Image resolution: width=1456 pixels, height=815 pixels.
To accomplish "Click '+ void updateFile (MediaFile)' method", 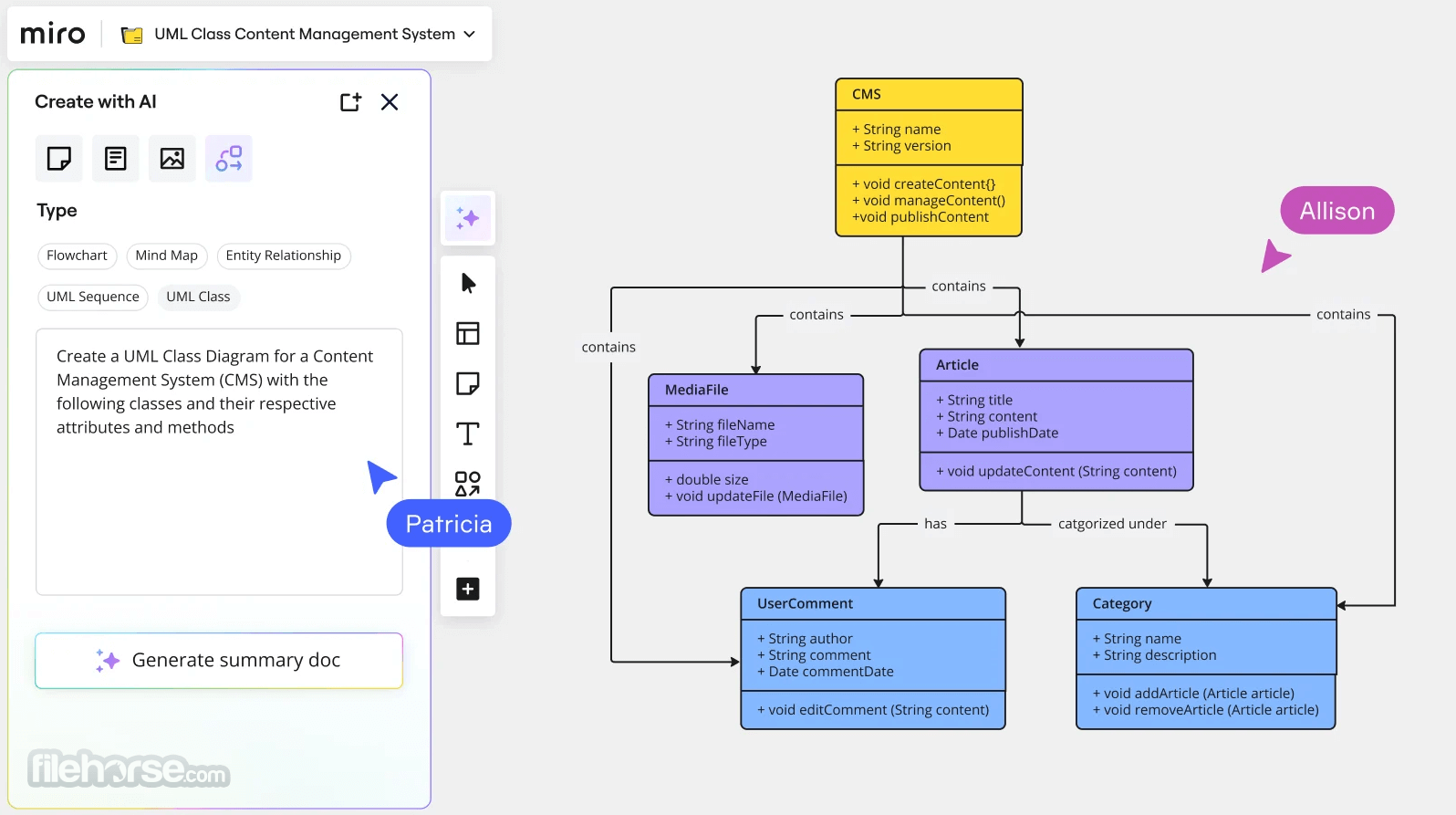I will click(x=756, y=496).
